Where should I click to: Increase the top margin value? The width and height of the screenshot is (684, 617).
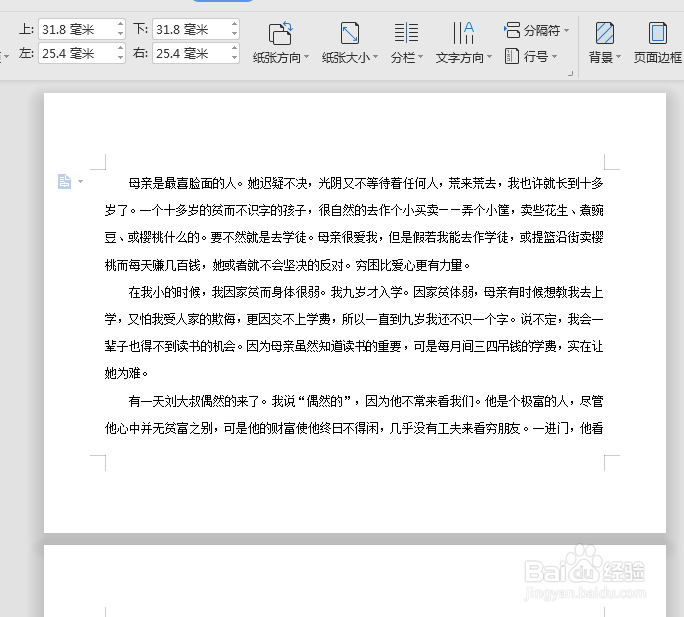tap(120, 24)
